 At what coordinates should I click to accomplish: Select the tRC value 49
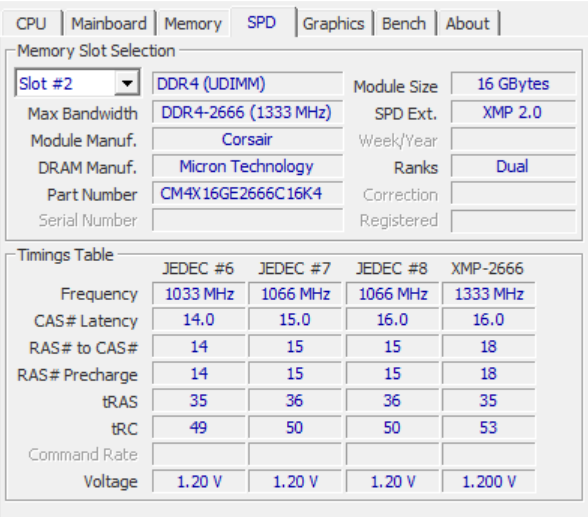tap(199, 428)
